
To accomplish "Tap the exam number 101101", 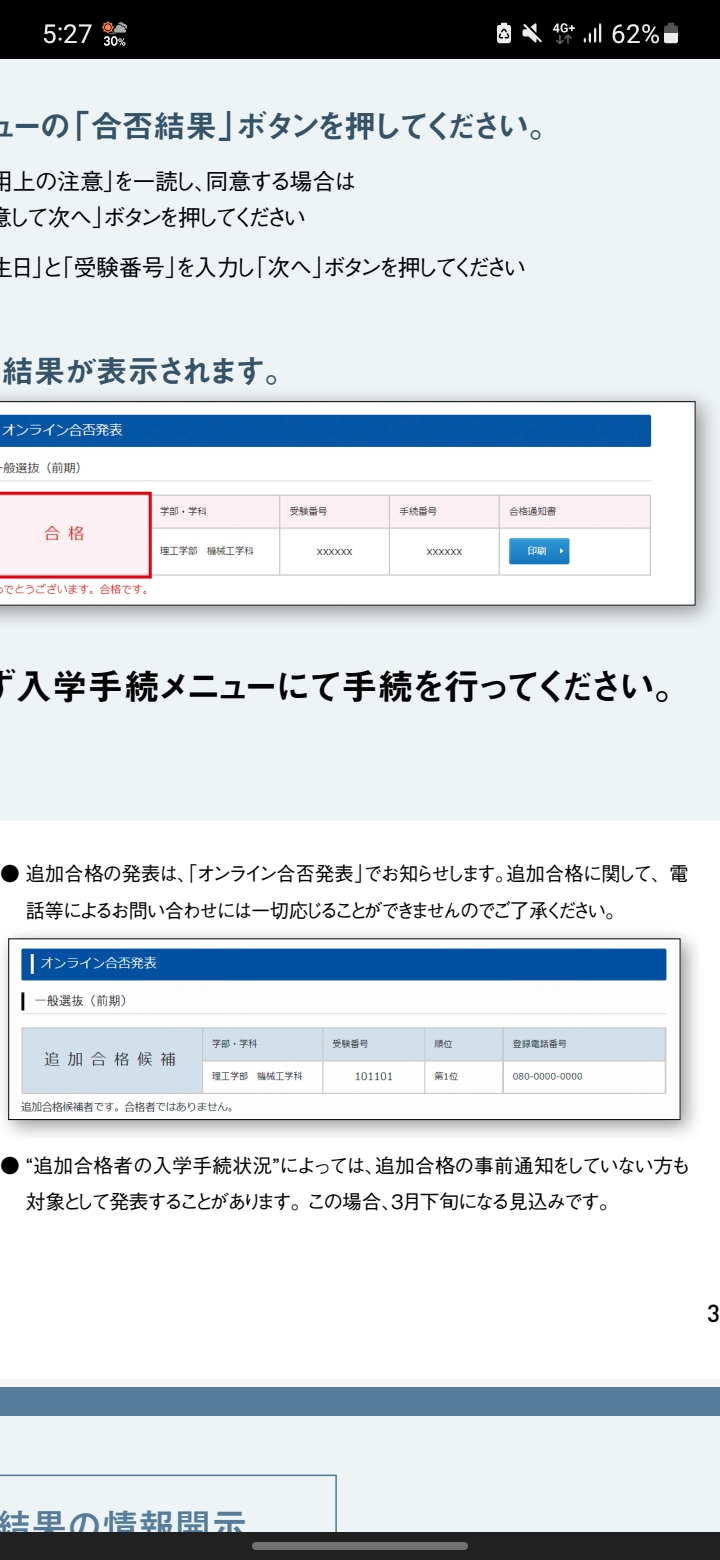I will coord(373,1077).
